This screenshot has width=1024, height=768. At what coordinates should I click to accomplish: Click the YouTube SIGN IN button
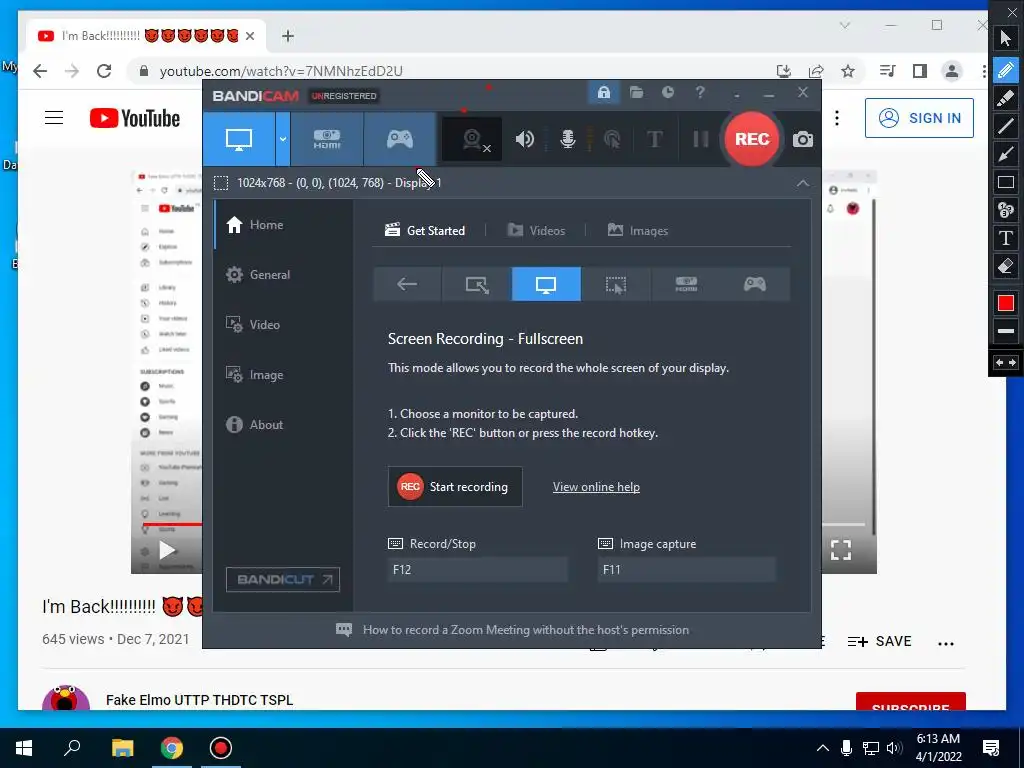[919, 118]
